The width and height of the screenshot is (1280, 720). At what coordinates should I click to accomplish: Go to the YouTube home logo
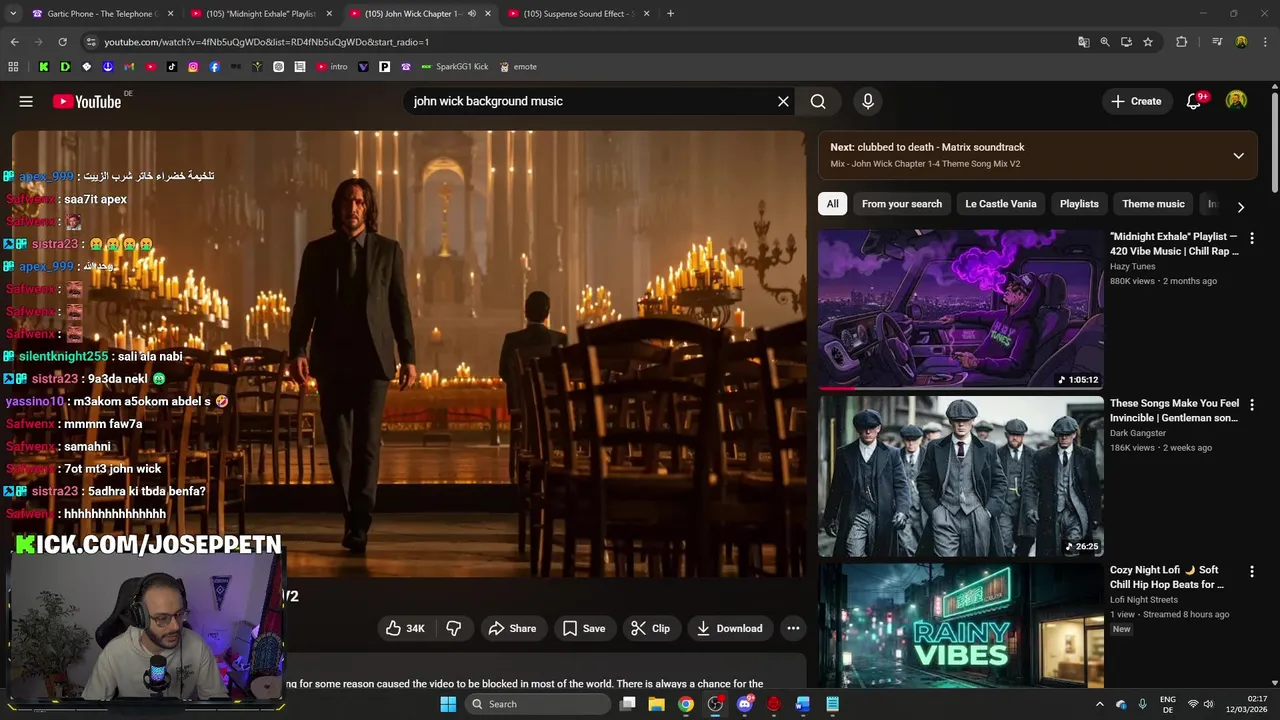pos(87,101)
